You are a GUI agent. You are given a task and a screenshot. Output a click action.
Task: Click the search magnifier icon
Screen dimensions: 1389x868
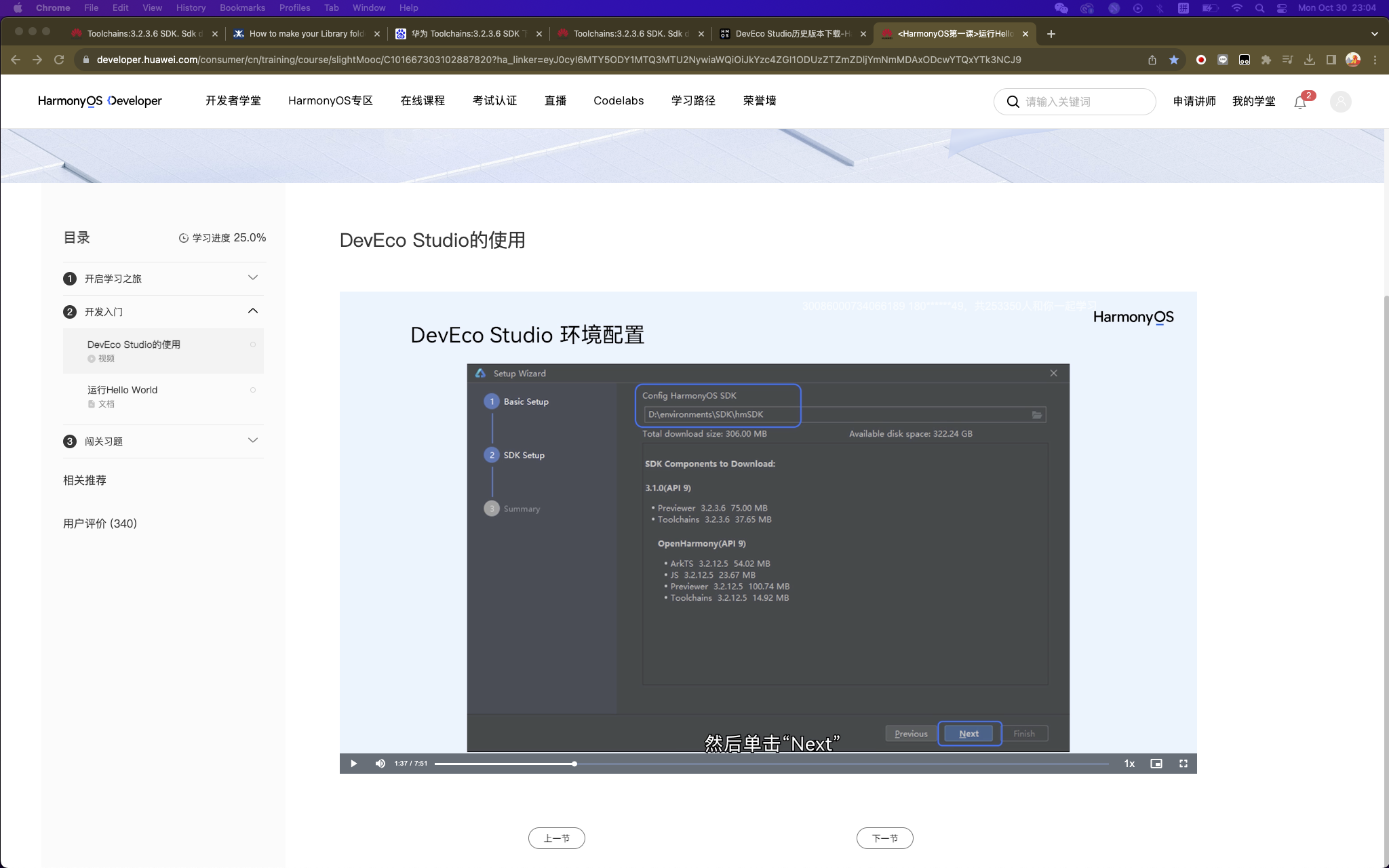tap(1013, 102)
